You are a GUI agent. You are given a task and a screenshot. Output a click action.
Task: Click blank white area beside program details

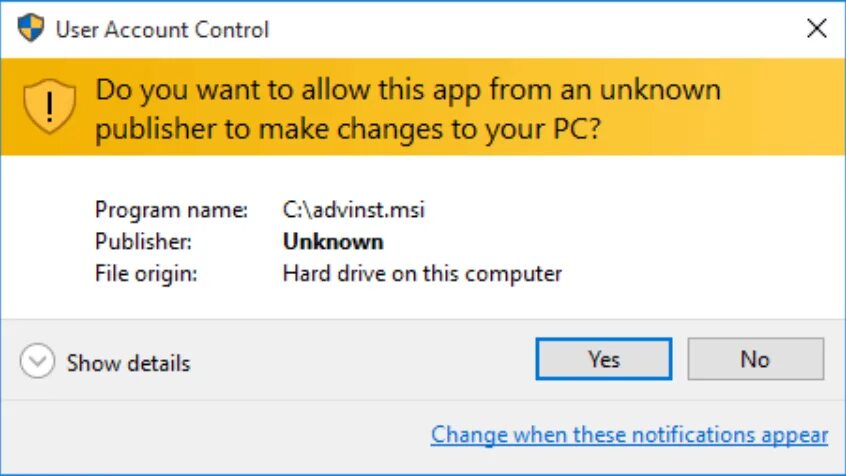[700, 240]
